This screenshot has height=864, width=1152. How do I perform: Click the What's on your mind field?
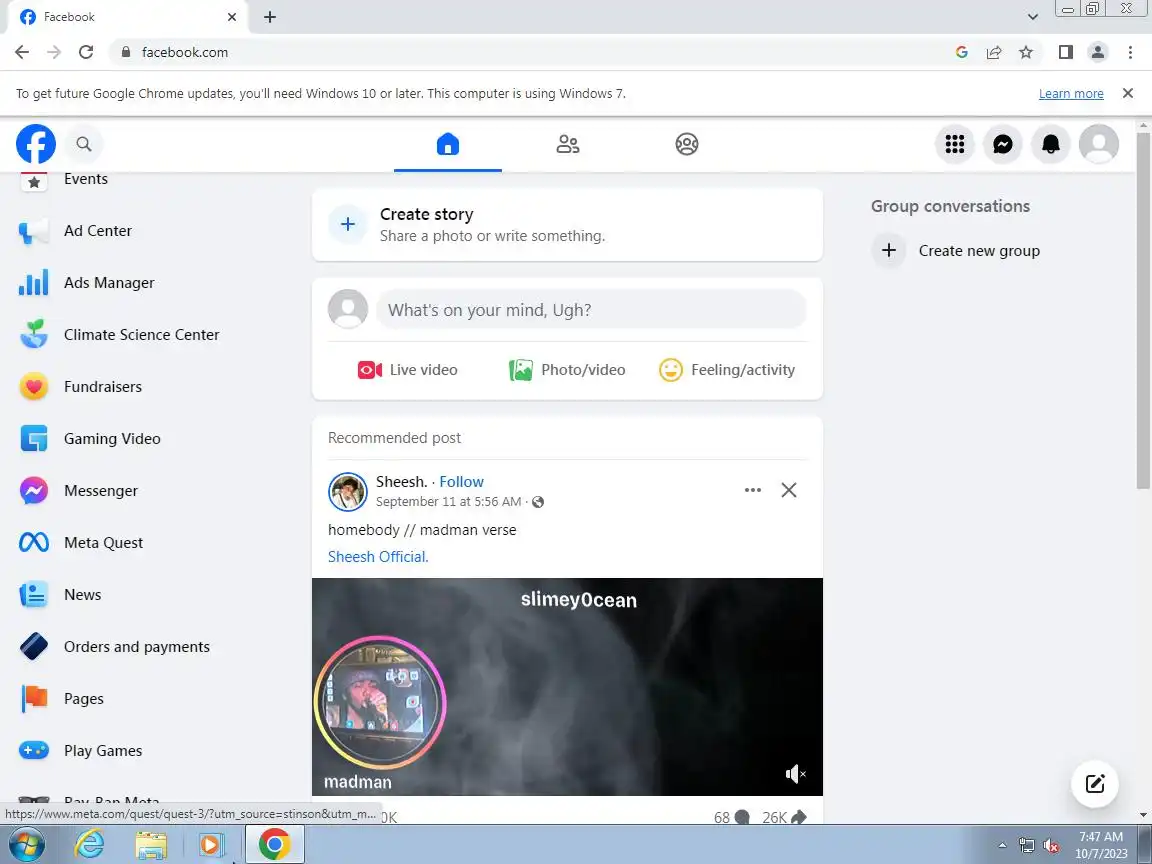591,309
